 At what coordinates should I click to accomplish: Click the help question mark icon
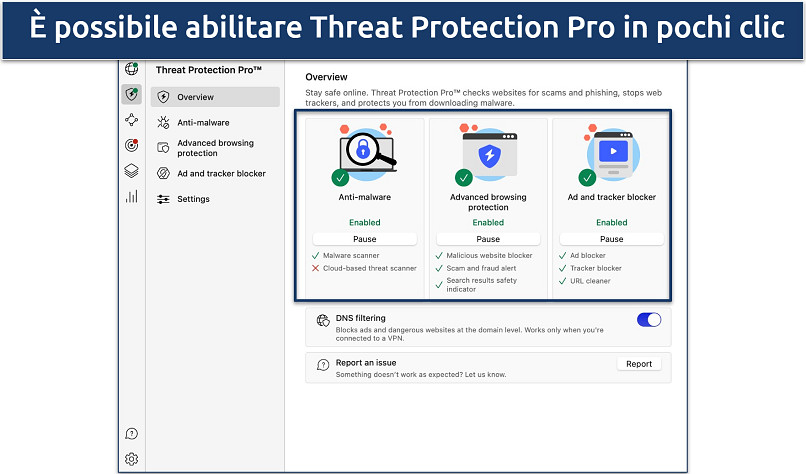click(131, 434)
